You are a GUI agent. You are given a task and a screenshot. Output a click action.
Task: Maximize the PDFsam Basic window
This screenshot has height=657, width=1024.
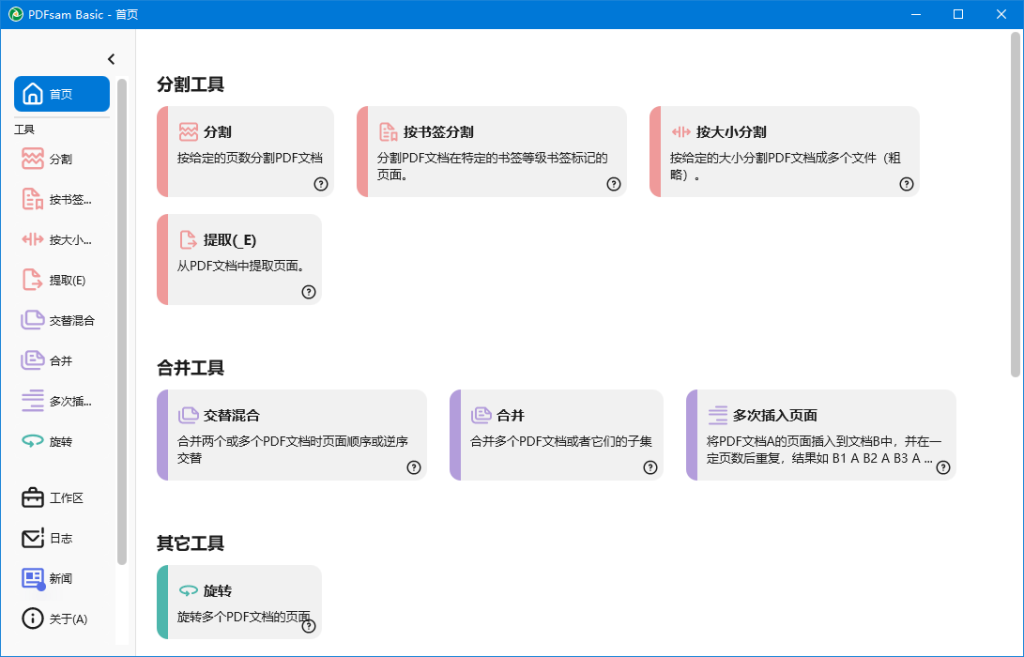tap(958, 14)
